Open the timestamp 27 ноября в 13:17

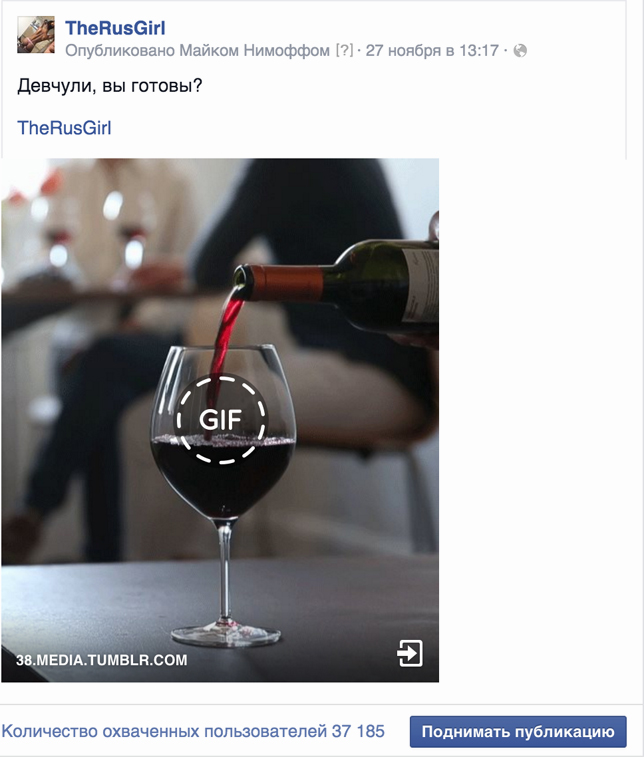point(432,51)
